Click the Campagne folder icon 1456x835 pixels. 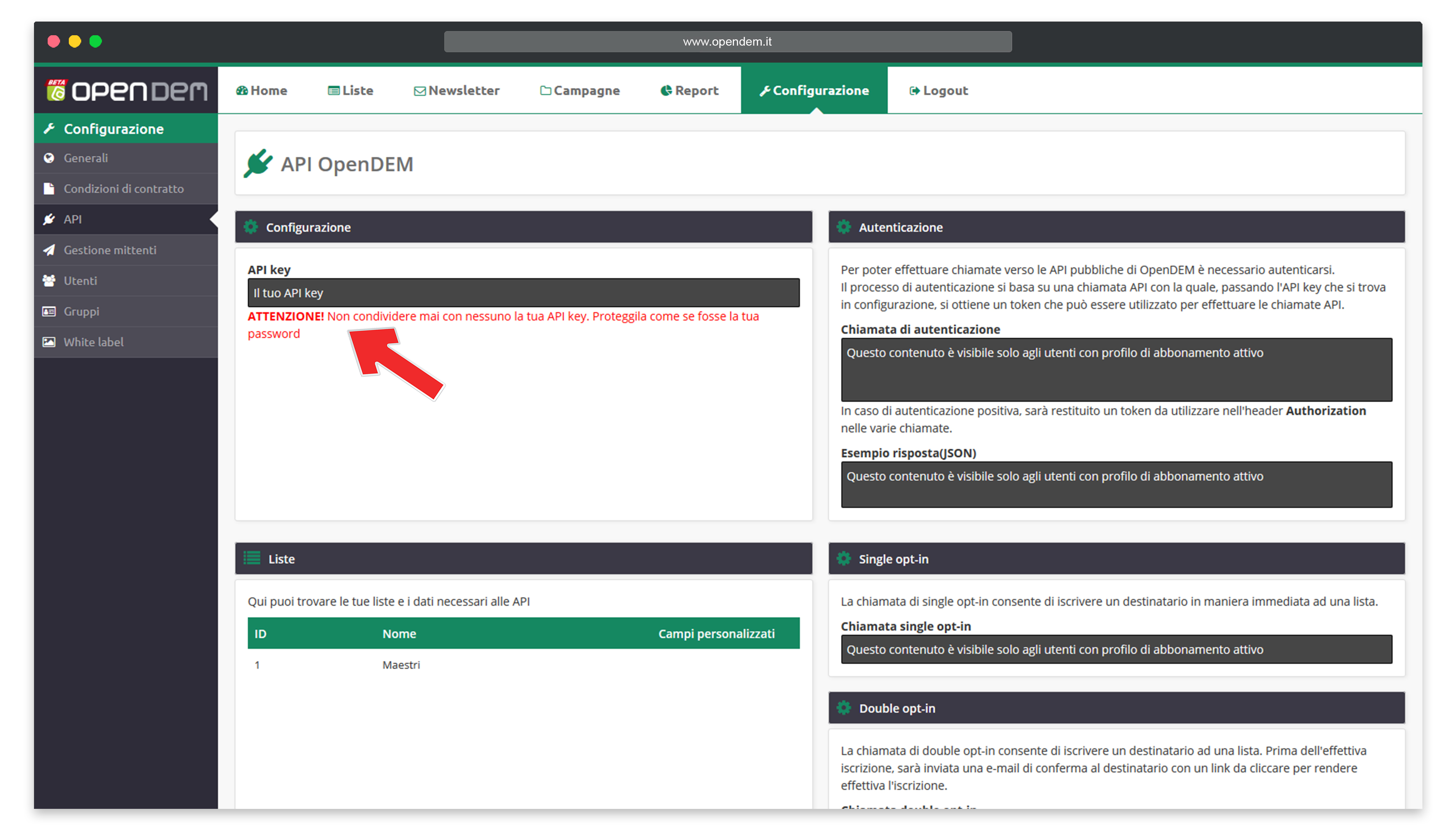[546, 91]
